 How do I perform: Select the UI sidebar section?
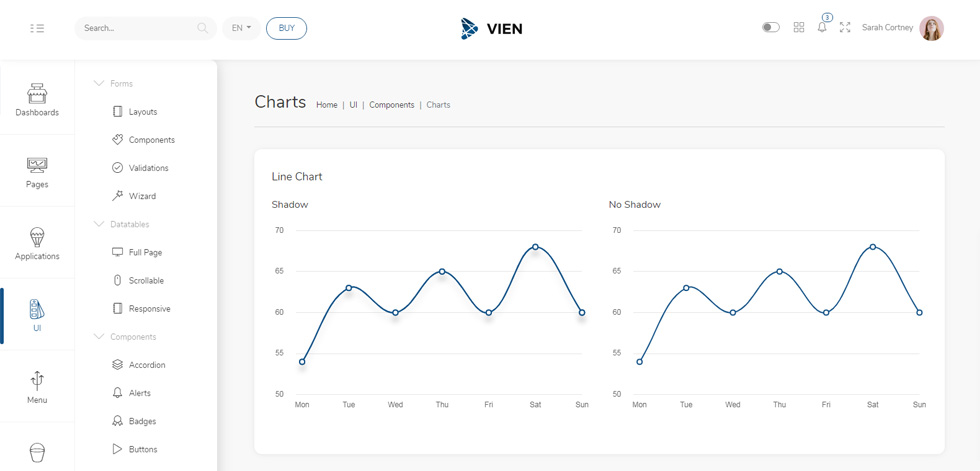pyautogui.click(x=37, y=315)
